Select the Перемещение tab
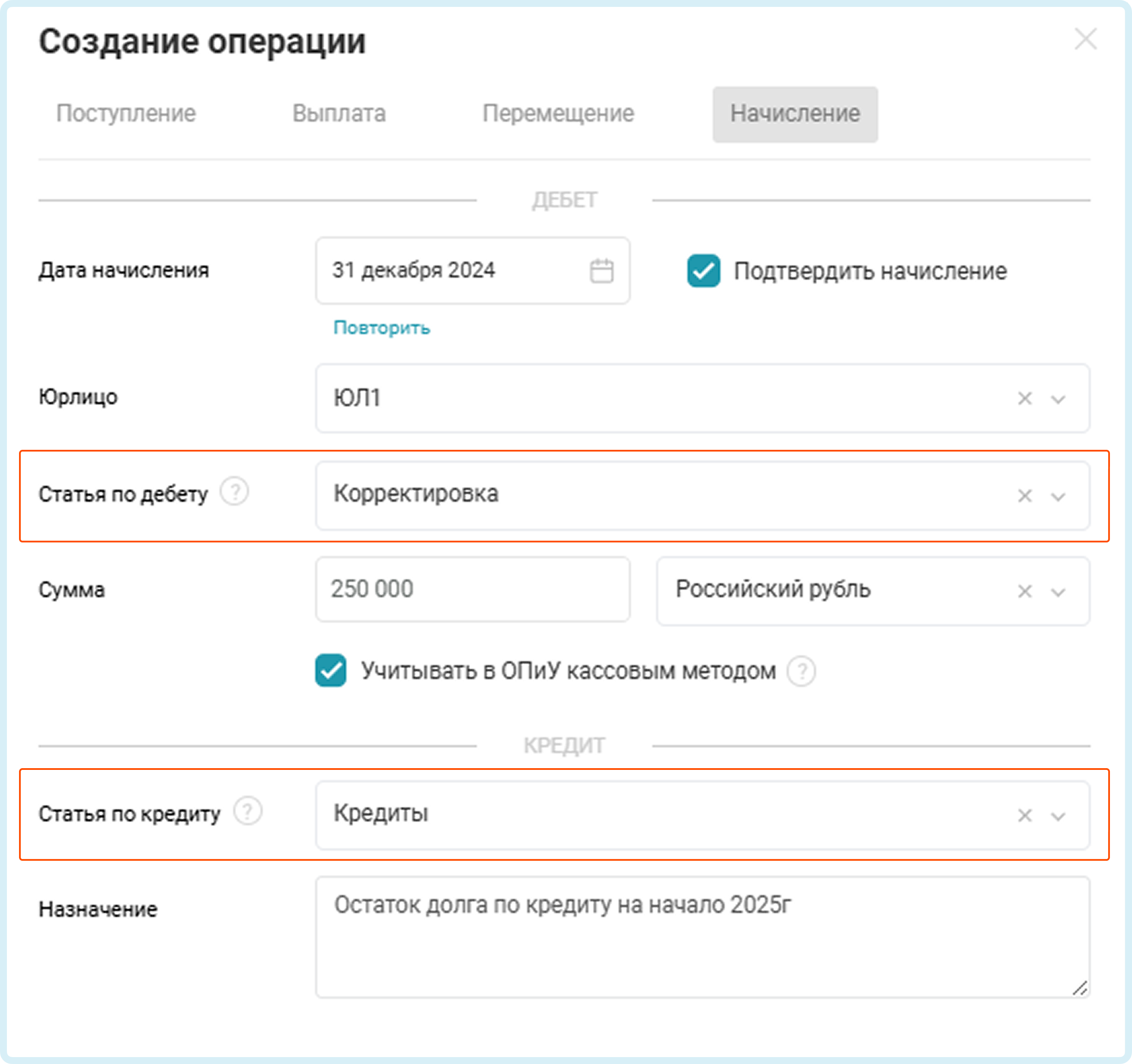The image size is (1132, 1064). [558, 114]
